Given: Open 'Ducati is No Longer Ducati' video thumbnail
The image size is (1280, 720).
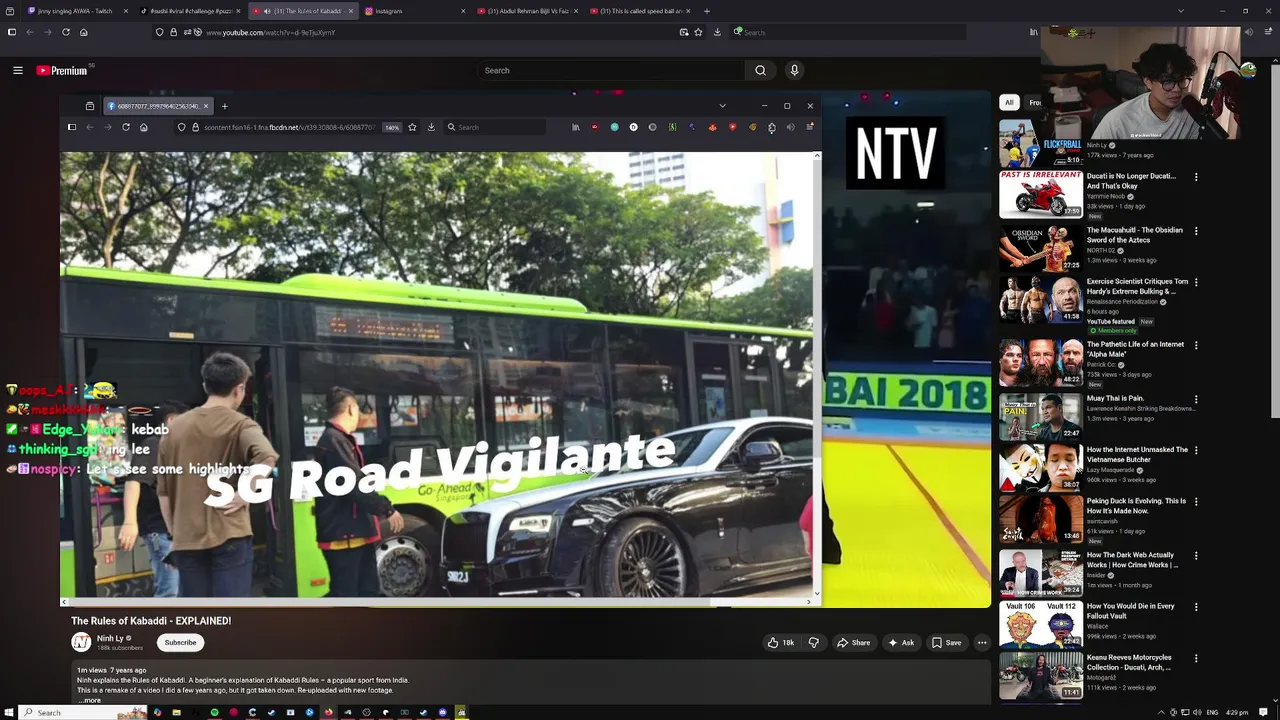Looking at the screenshot, I should (x=1040, y=194).
